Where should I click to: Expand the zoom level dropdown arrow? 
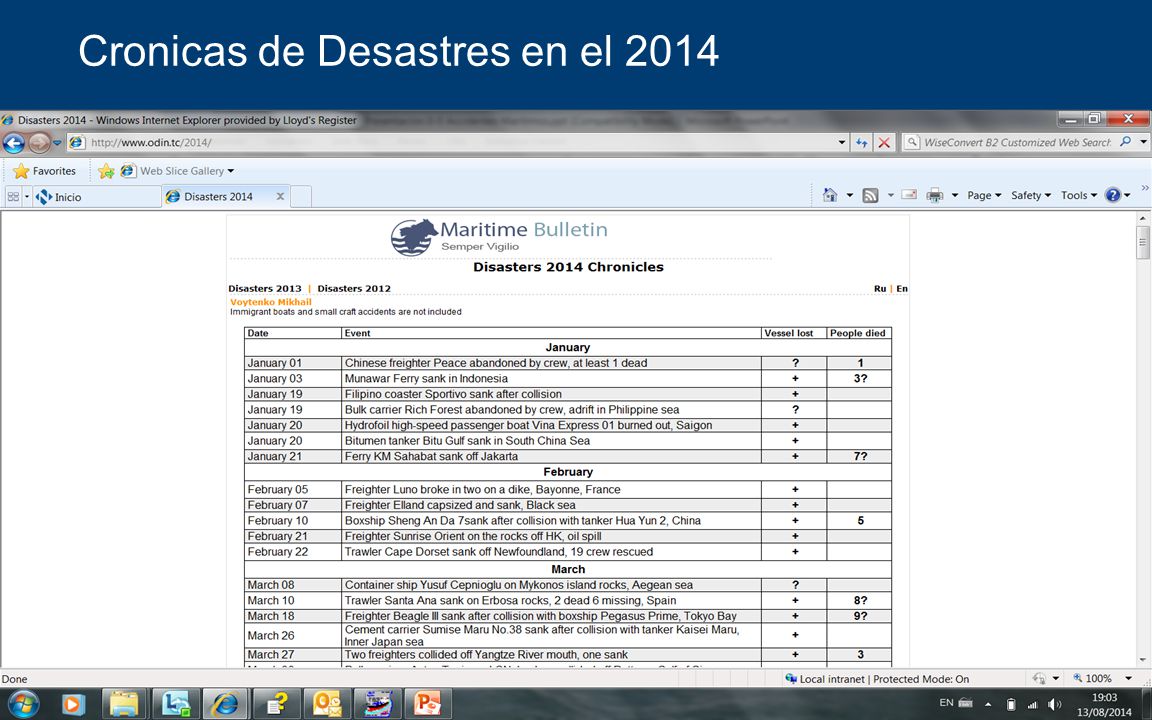coord(1128,679)
